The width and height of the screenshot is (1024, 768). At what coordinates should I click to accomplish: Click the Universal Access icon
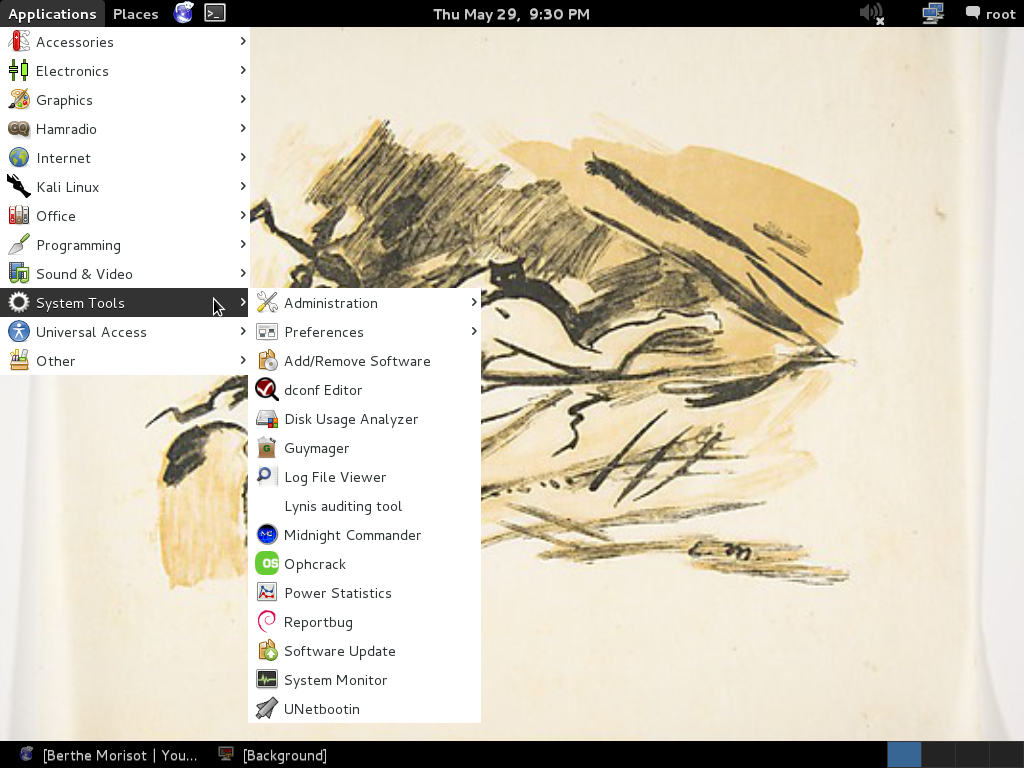pyautogui.click(x=19, y=332)
